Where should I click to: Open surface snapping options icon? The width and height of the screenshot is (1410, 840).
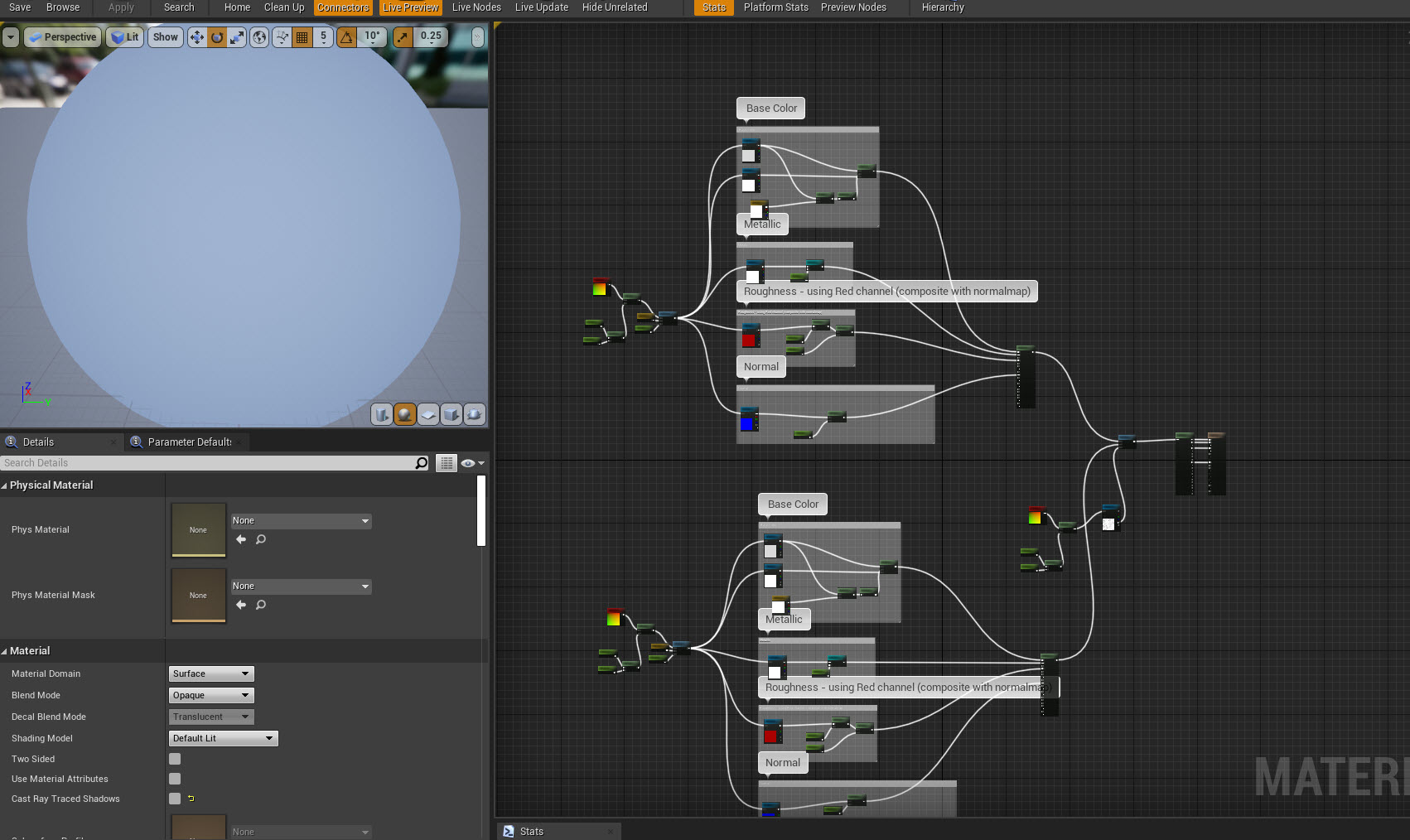pyautogui.click(x=282, y=37)
